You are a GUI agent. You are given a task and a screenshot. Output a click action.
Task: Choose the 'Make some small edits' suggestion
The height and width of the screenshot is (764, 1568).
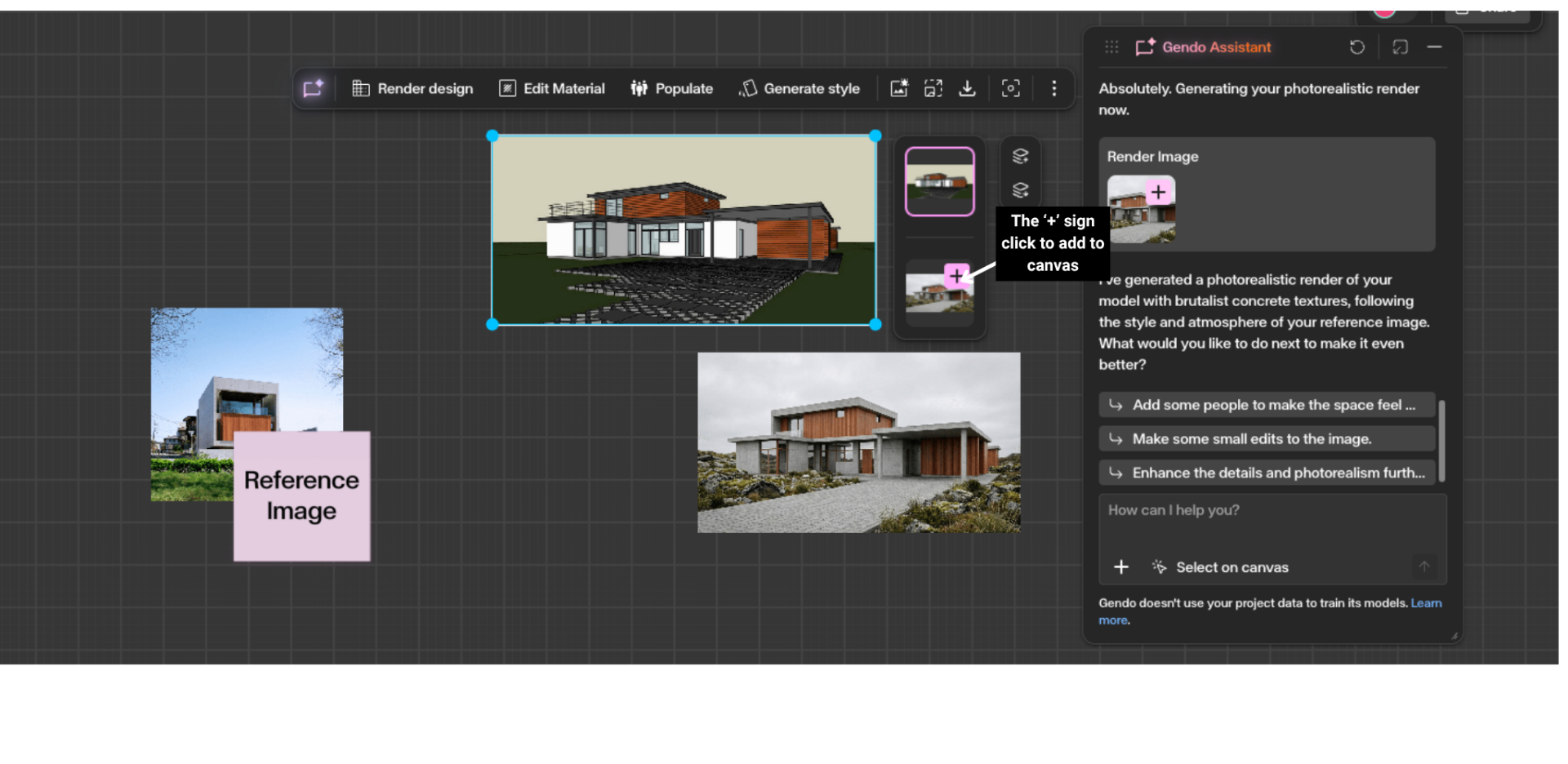(x=1266, y=438)
